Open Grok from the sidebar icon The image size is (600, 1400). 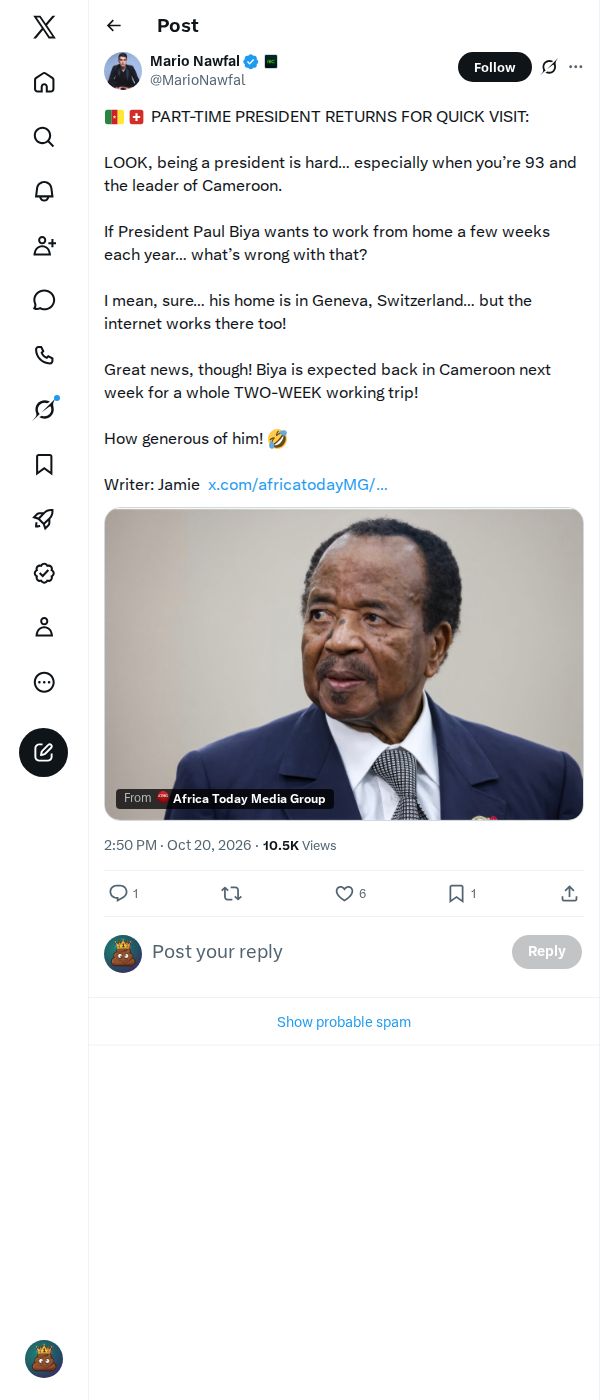(44, 409)
